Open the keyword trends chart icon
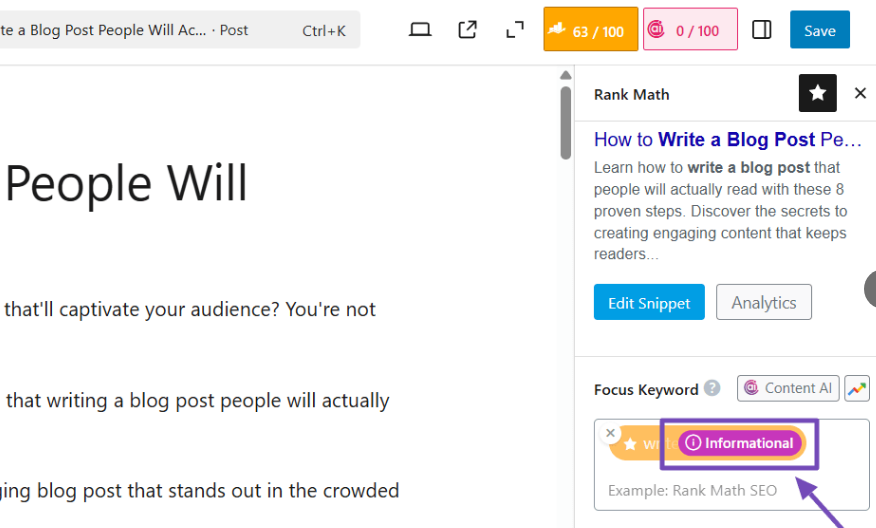 coord(857,388)
